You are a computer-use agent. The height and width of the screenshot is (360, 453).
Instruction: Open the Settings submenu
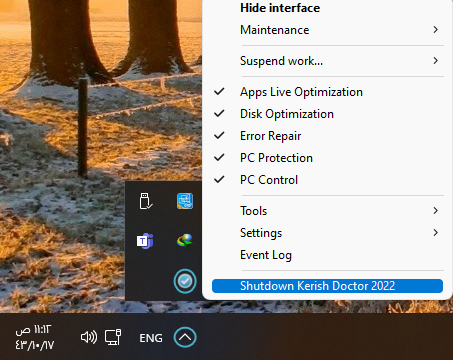[327, 233]
